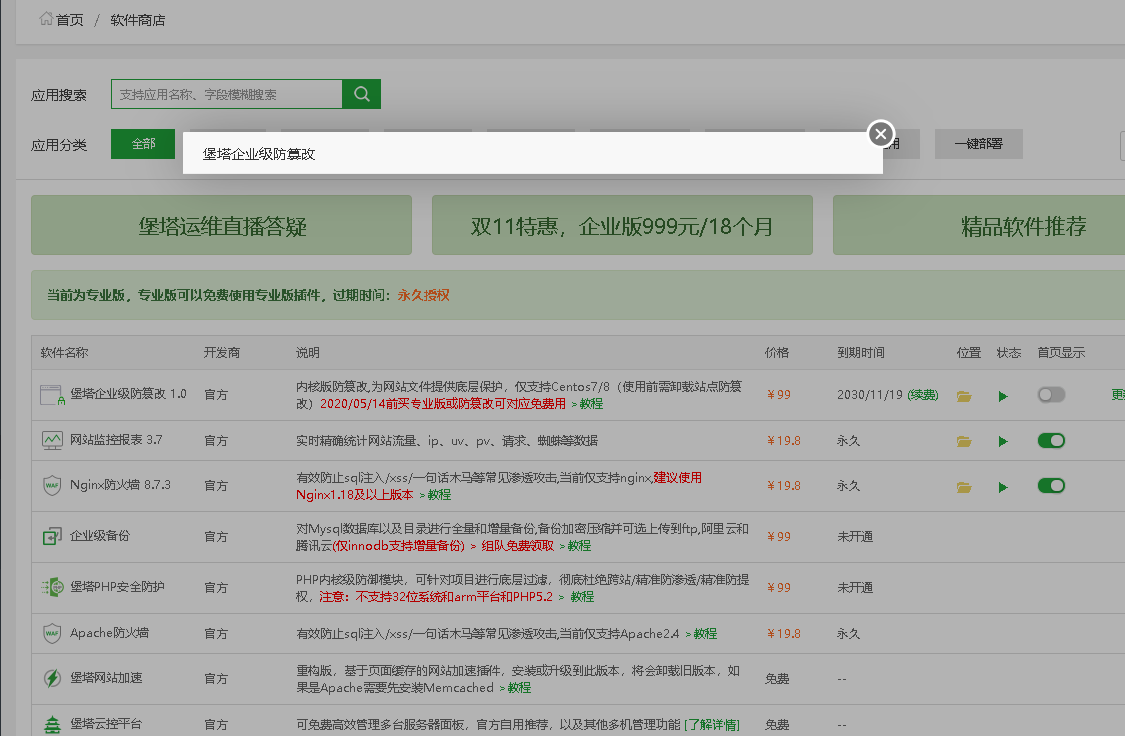Click 堡塔网站加速 software name

[106, 678]
